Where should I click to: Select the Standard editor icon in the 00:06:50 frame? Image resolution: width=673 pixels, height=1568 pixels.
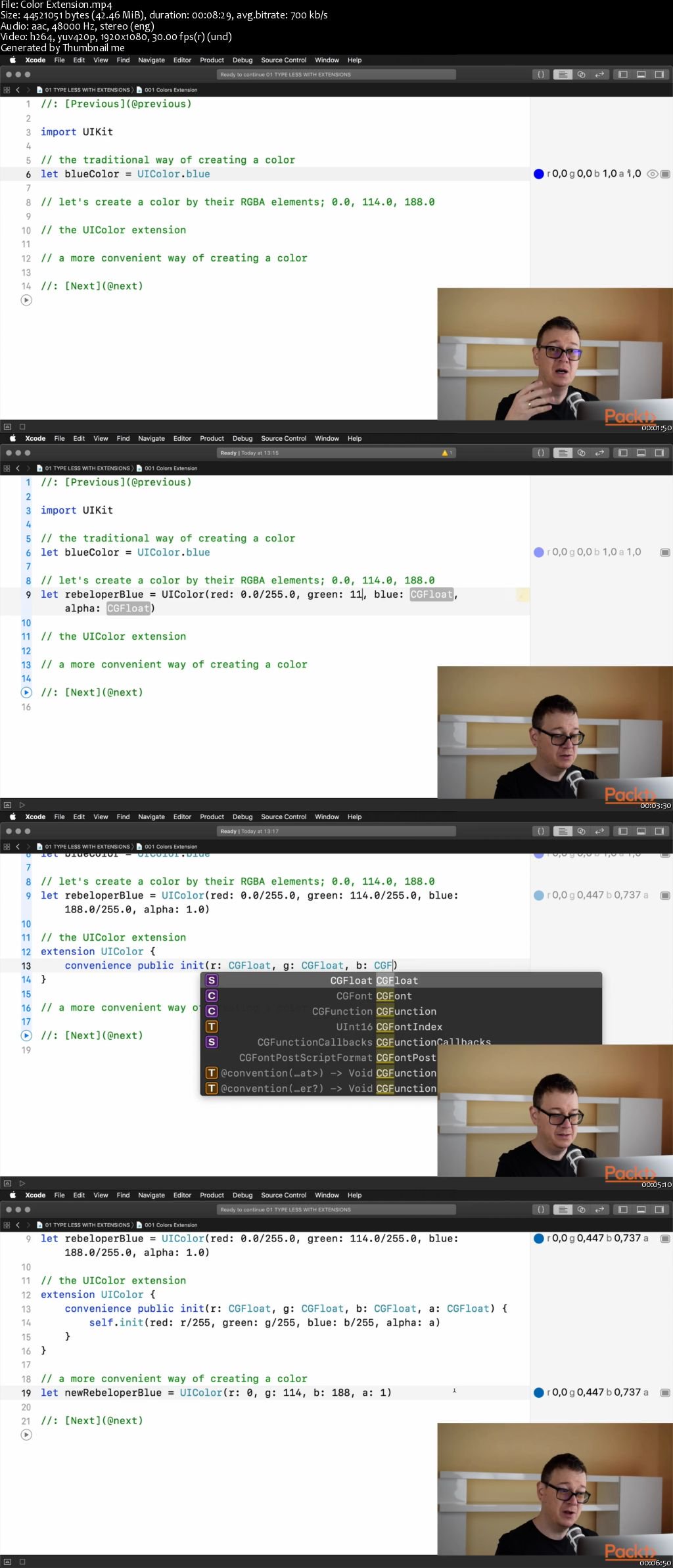click(x=563, y=1209)
